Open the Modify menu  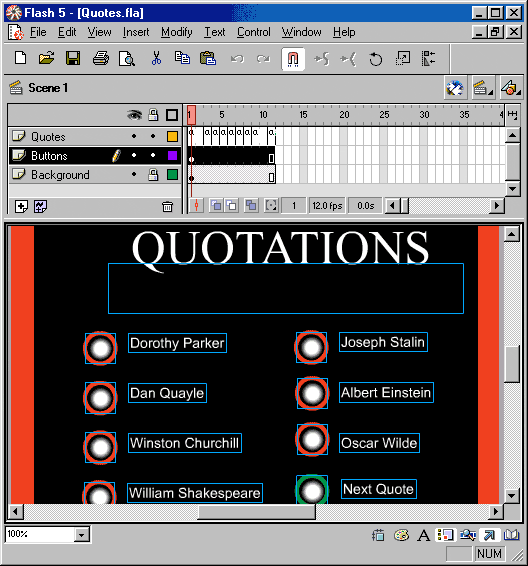(x=176, y=32)
